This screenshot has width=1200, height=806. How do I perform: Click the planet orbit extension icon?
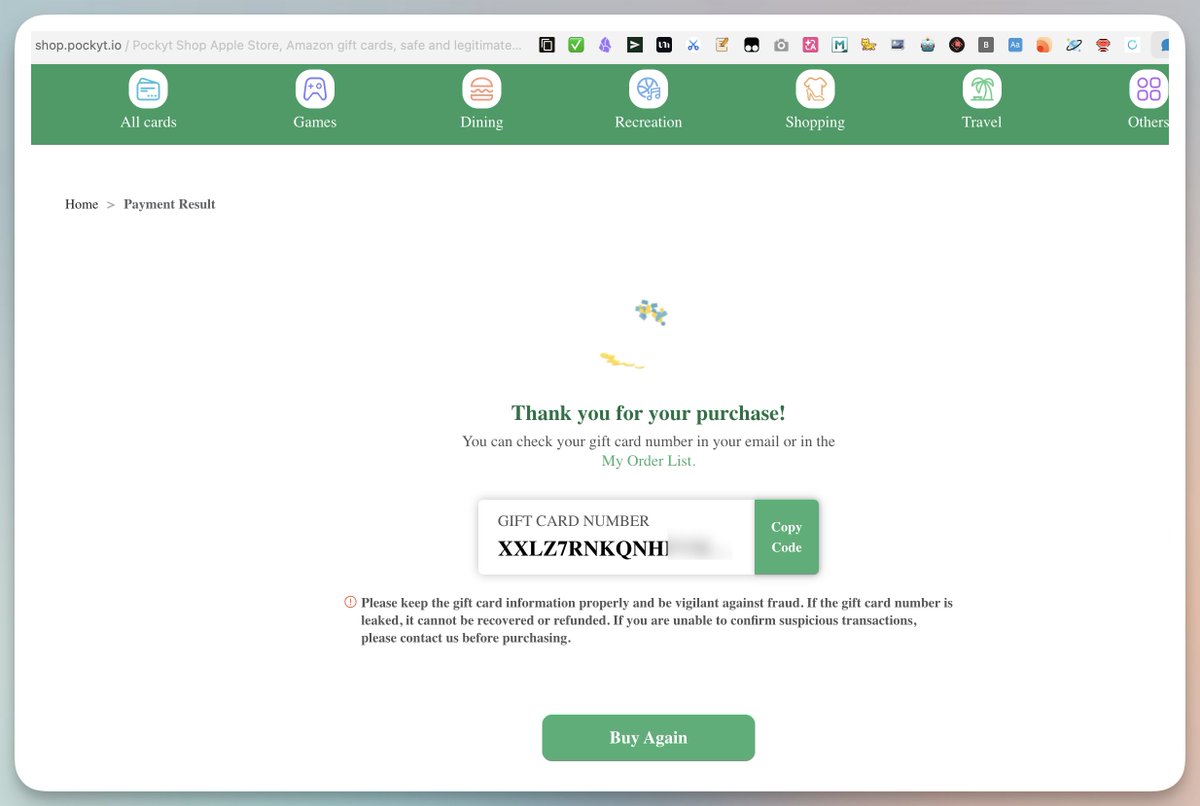click(1074, 45)
